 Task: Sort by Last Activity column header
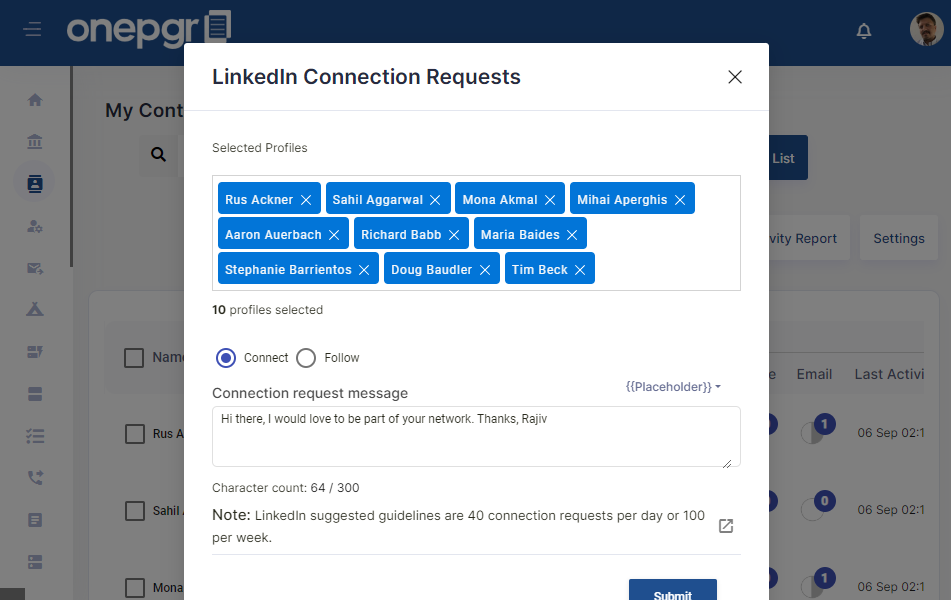[889, 374]
